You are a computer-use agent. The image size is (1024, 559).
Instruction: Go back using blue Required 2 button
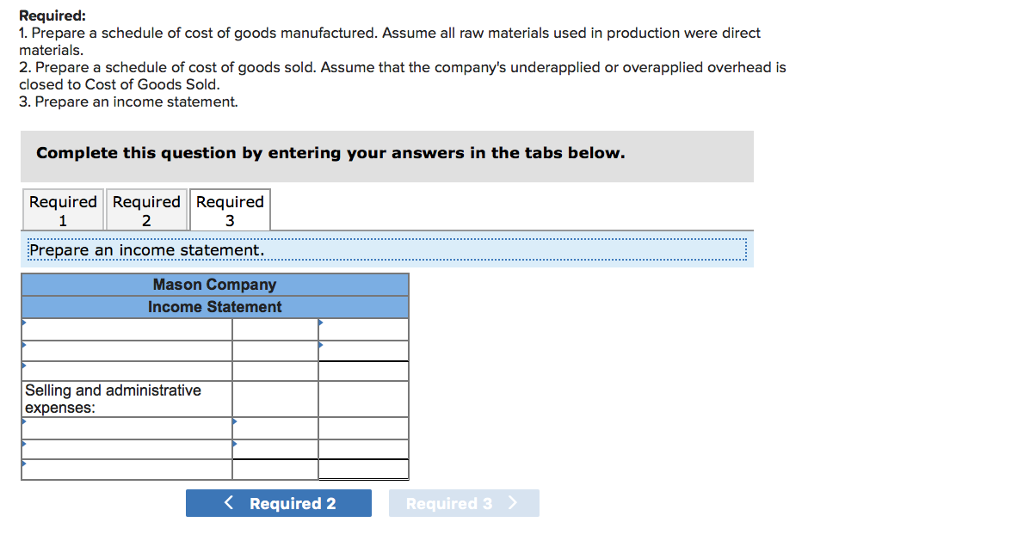pos(278,503)
